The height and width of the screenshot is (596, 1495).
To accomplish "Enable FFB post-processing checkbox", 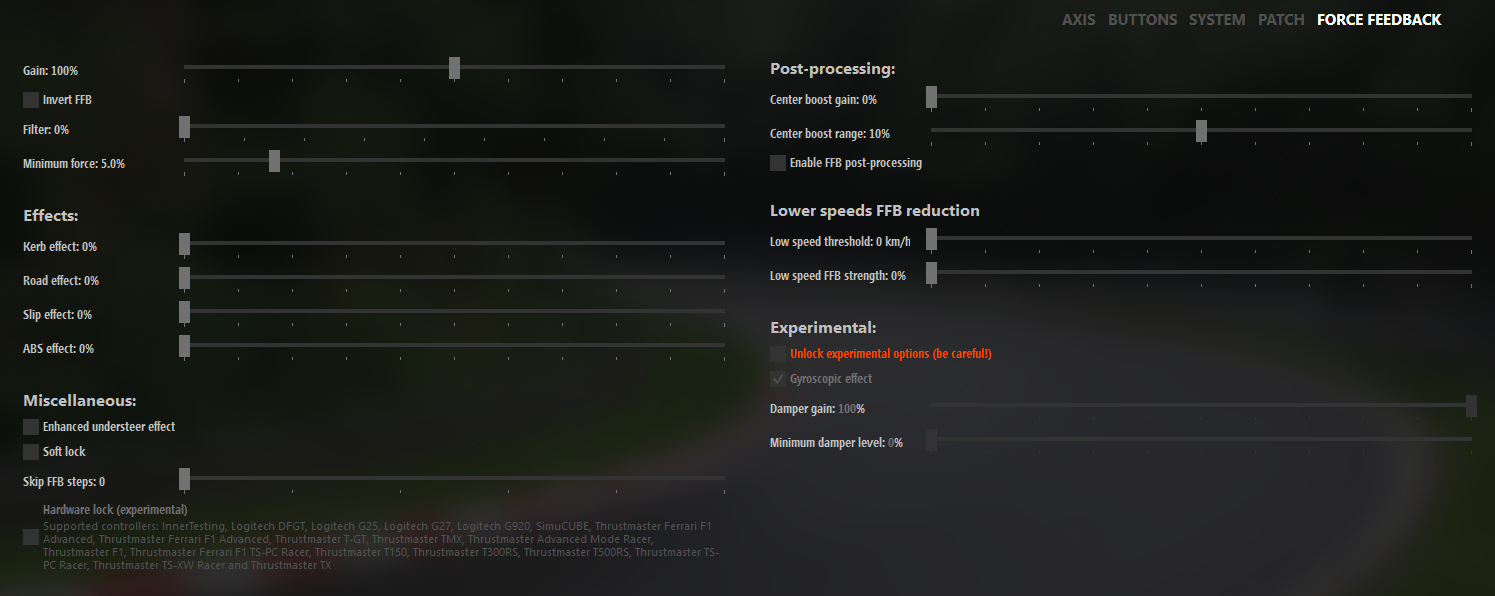I will pos(778,163).
